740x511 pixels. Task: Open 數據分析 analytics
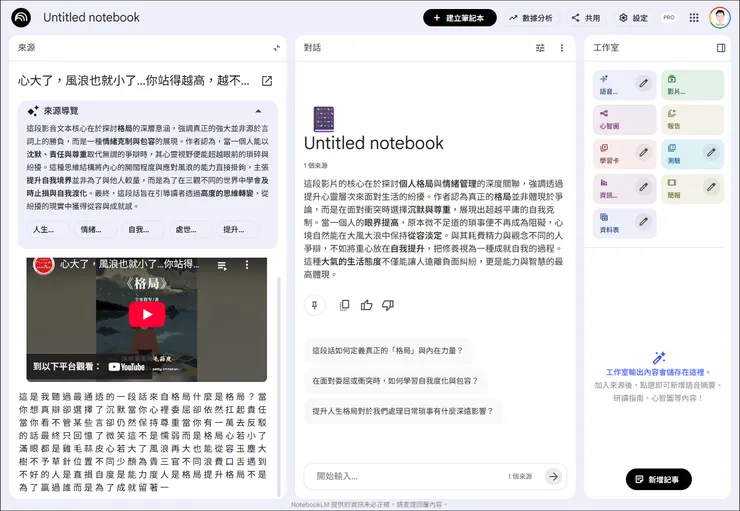pos(530,18)
